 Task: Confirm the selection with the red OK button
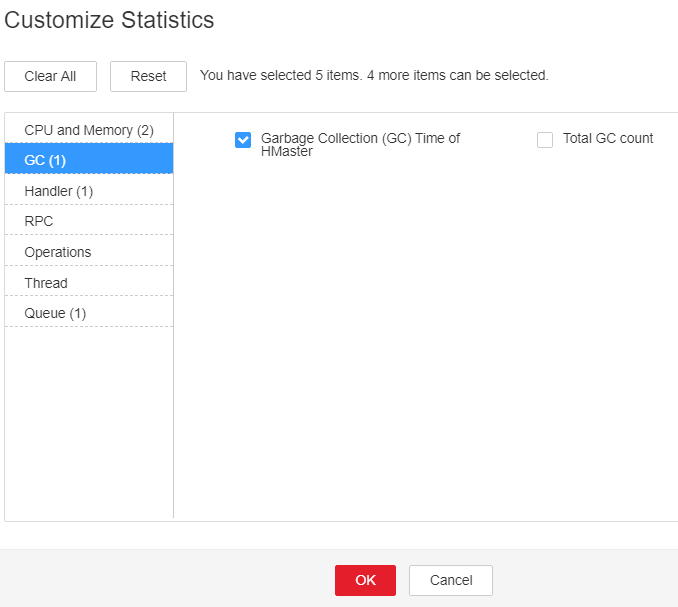(x=365, y=580)
